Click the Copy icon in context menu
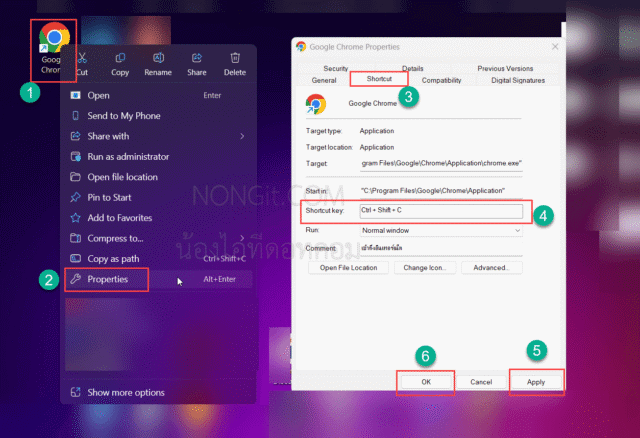 (120, 58)
